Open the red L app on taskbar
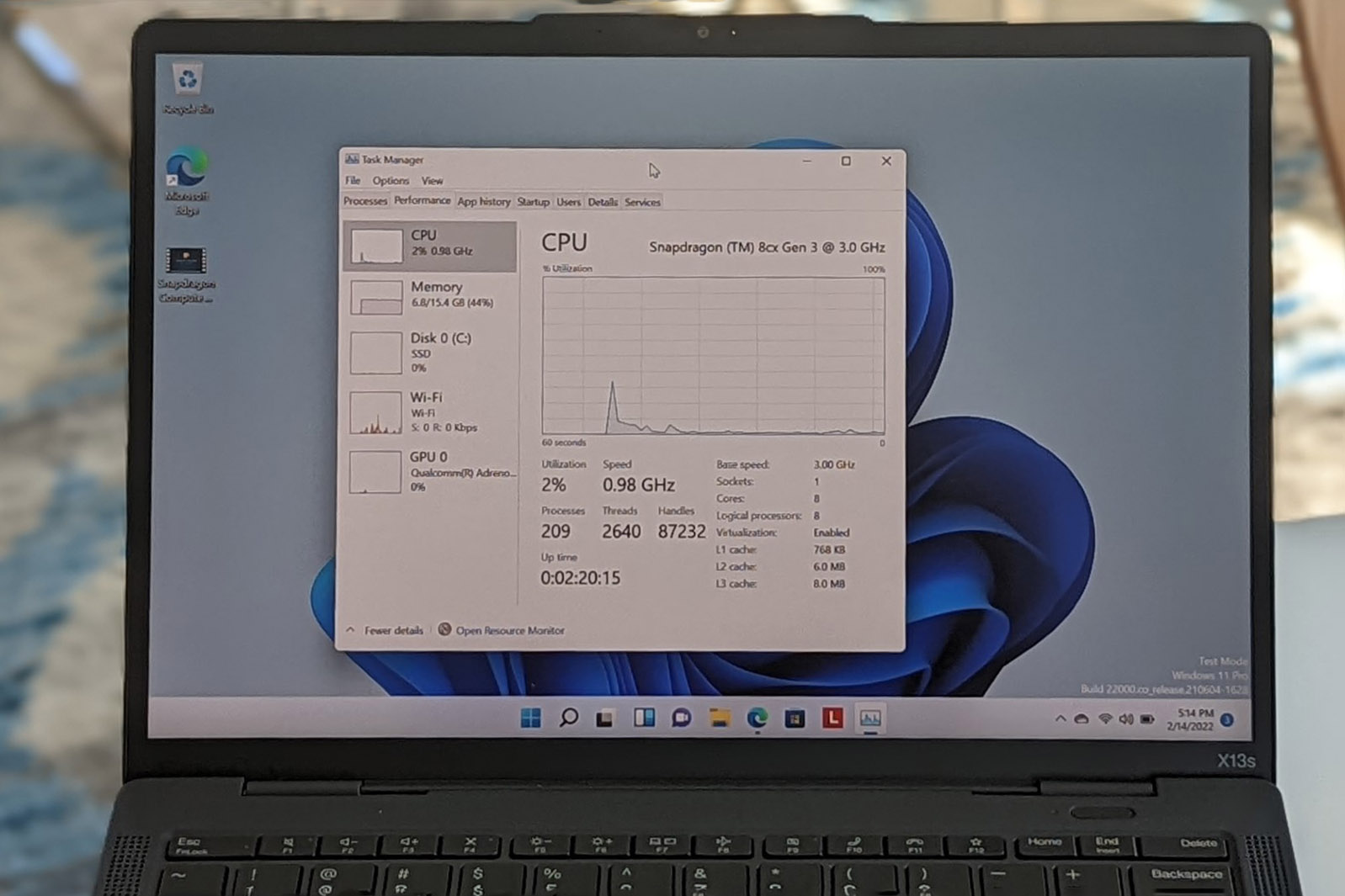Screen dimensions: 1345x896 tap(832, 718)
